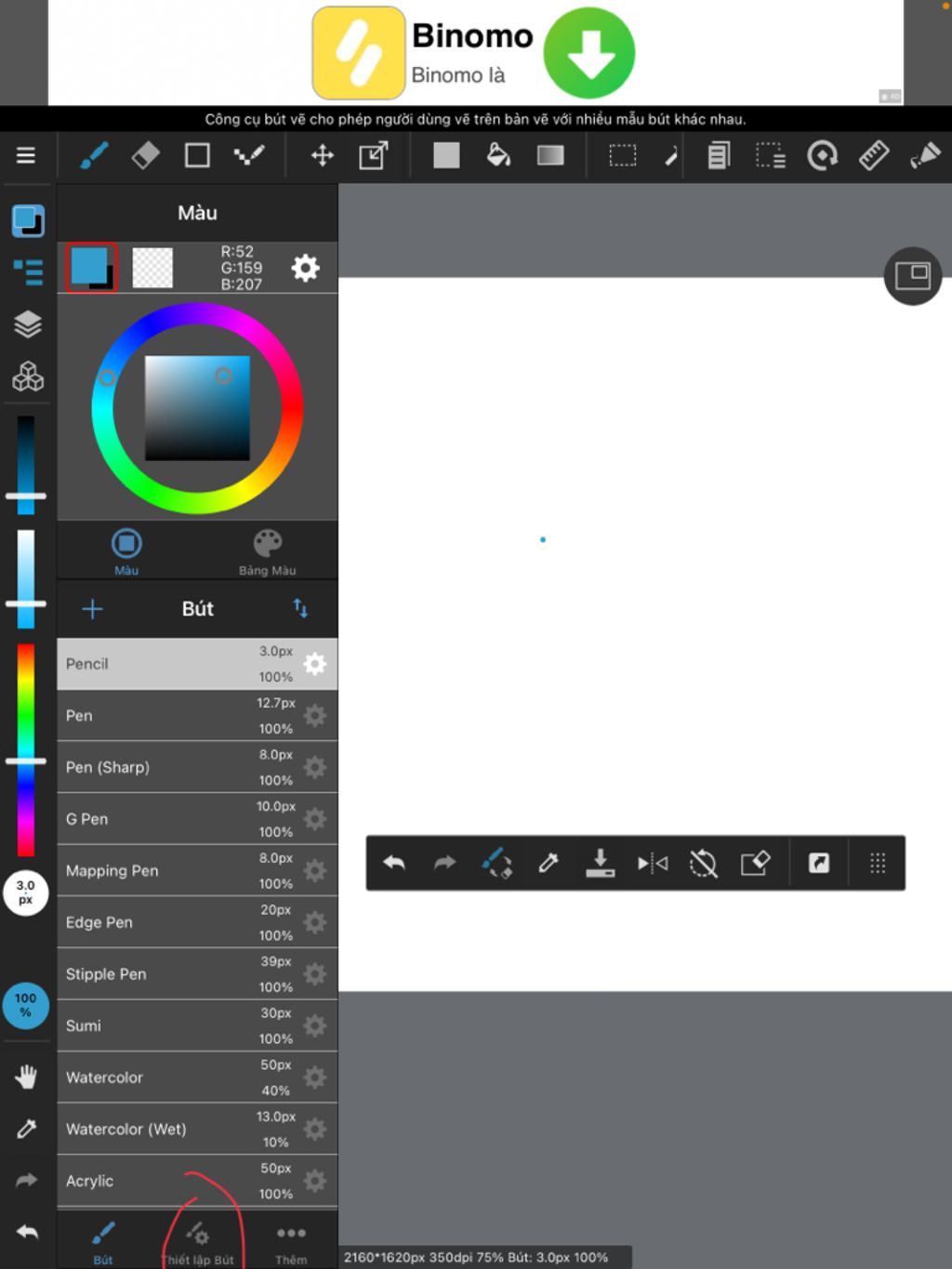Switch to the Bút bottom tab
The image size is (952, 1269).
tap(103, 1242)
